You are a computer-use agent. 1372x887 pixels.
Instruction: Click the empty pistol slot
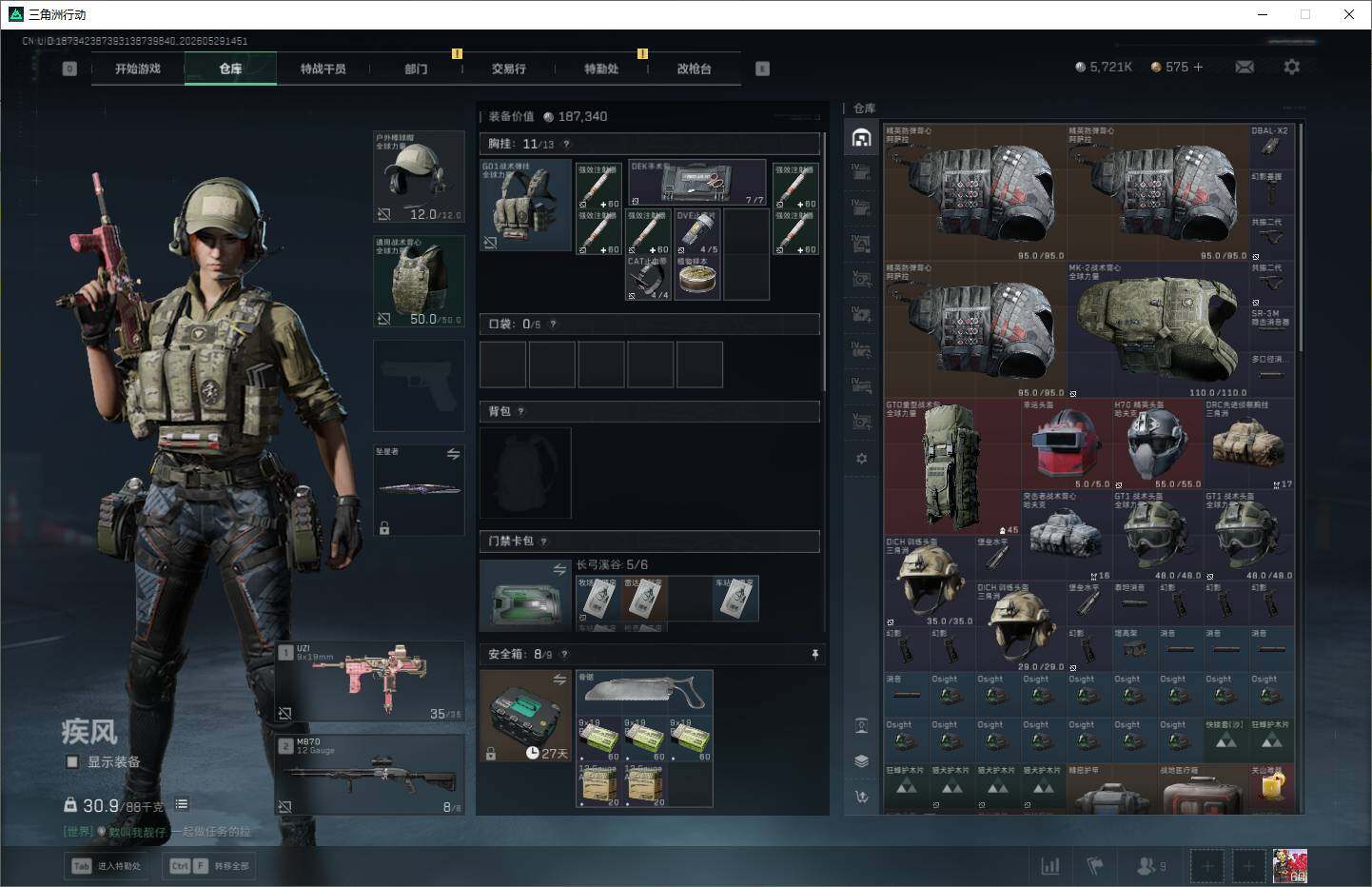click(419, 385)
